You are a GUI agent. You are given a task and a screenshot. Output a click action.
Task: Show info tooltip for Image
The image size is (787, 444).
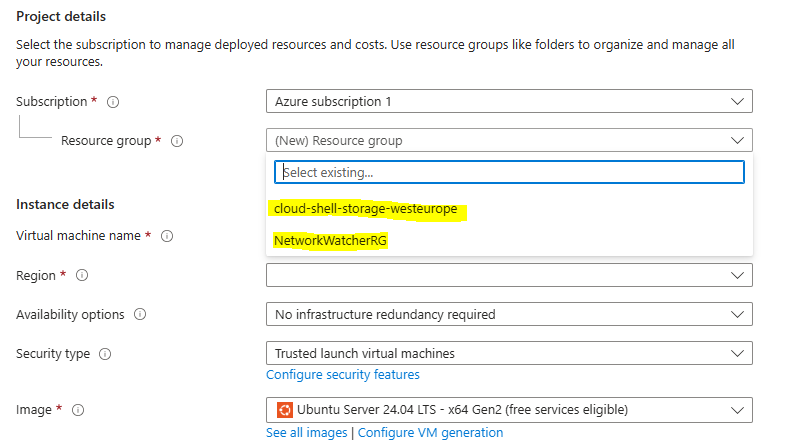pos(78,410)
